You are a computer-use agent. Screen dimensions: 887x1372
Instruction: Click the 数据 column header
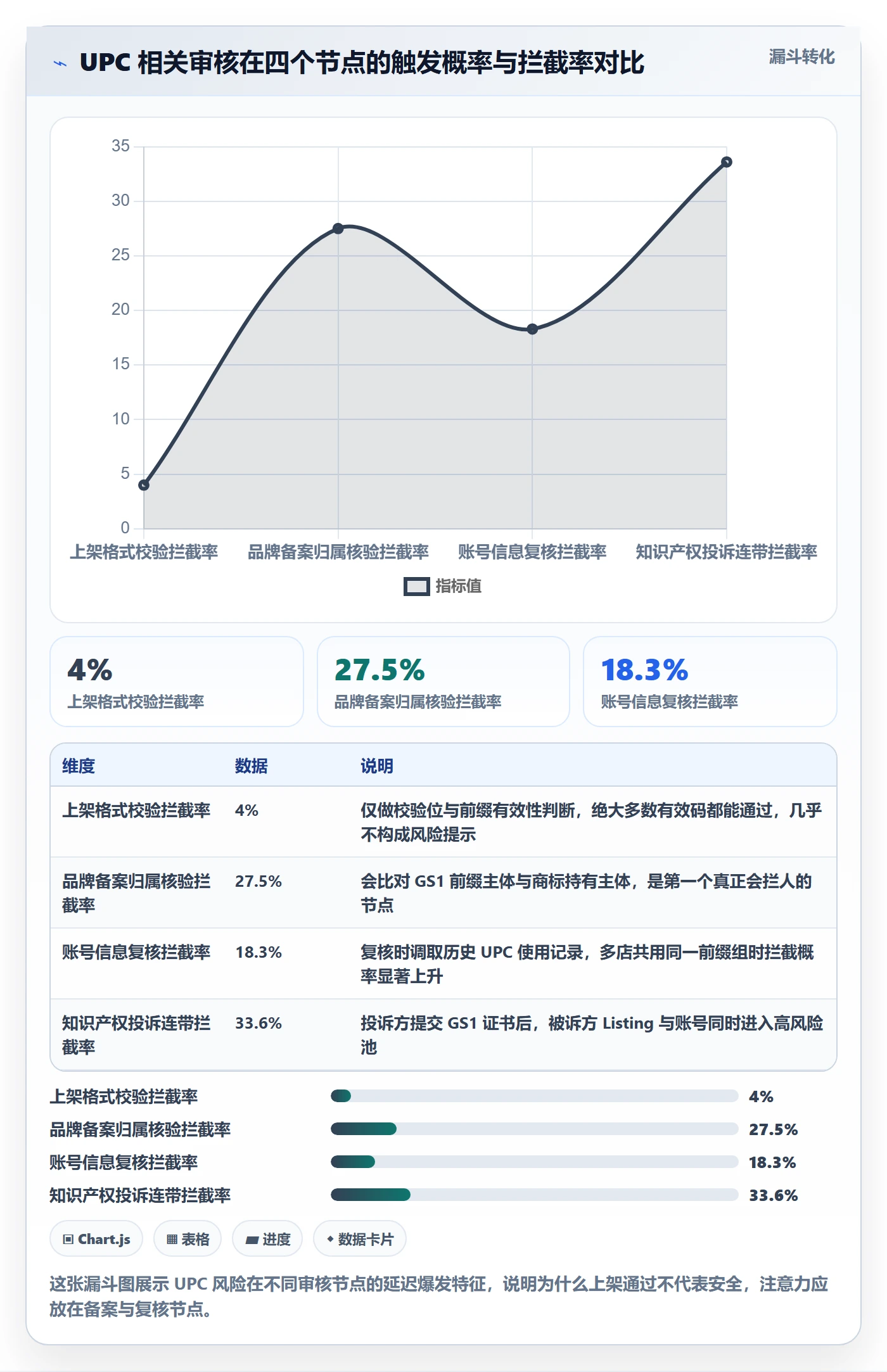[x=251, y=766]
